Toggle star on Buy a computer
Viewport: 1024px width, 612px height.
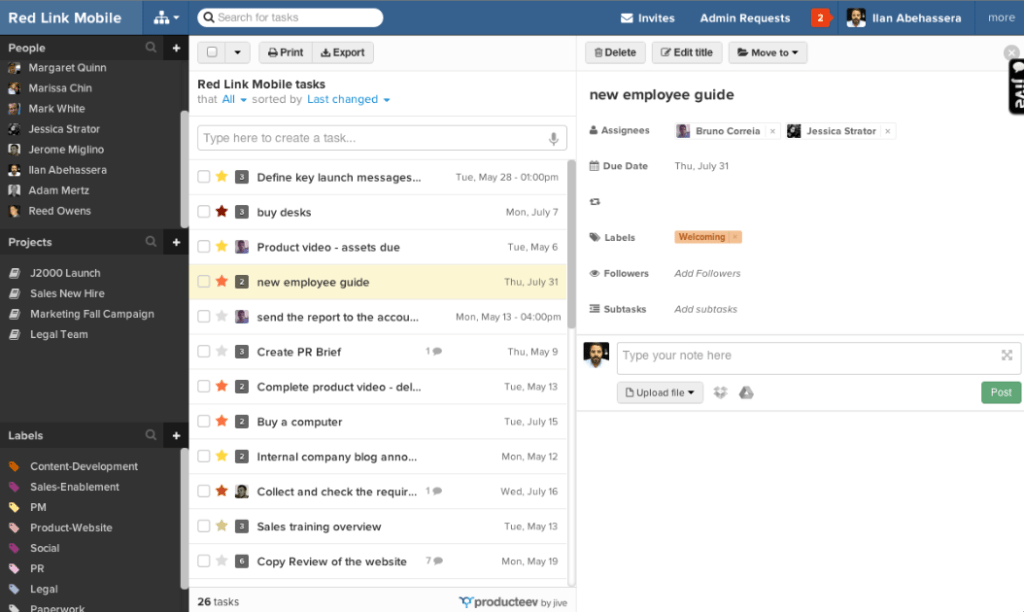pos(222,421)
